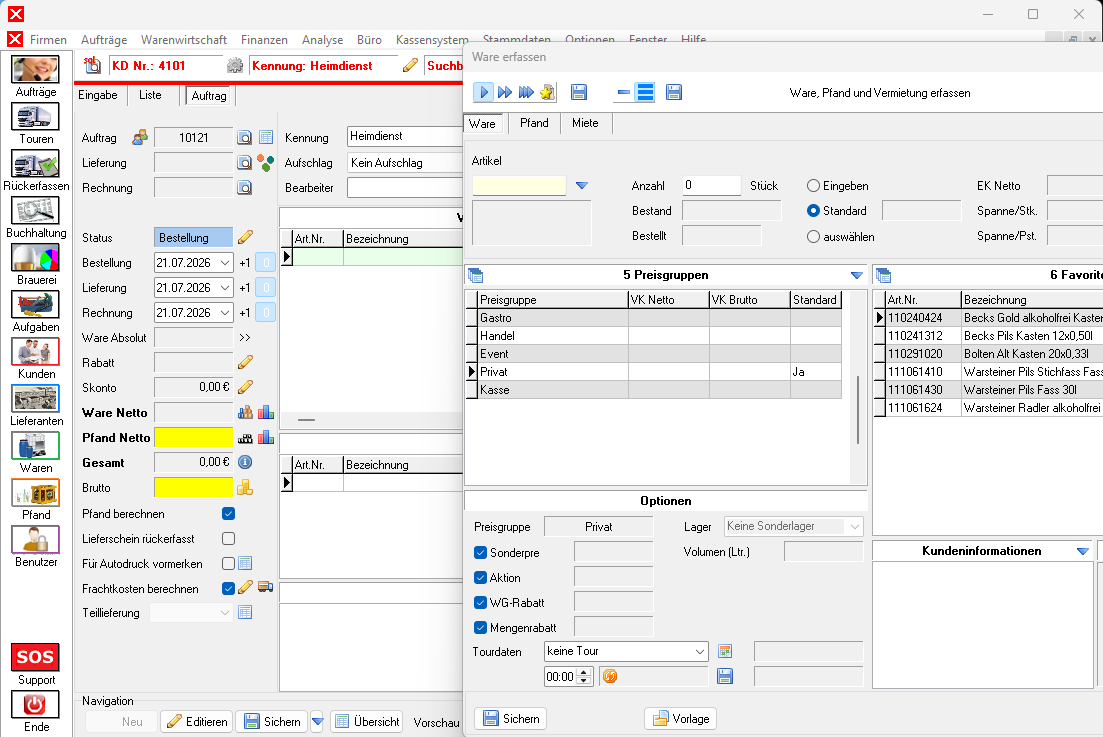Click the list rows view toolbar icon
This screenshot has height=737, width=1103.
coord(645,92)
